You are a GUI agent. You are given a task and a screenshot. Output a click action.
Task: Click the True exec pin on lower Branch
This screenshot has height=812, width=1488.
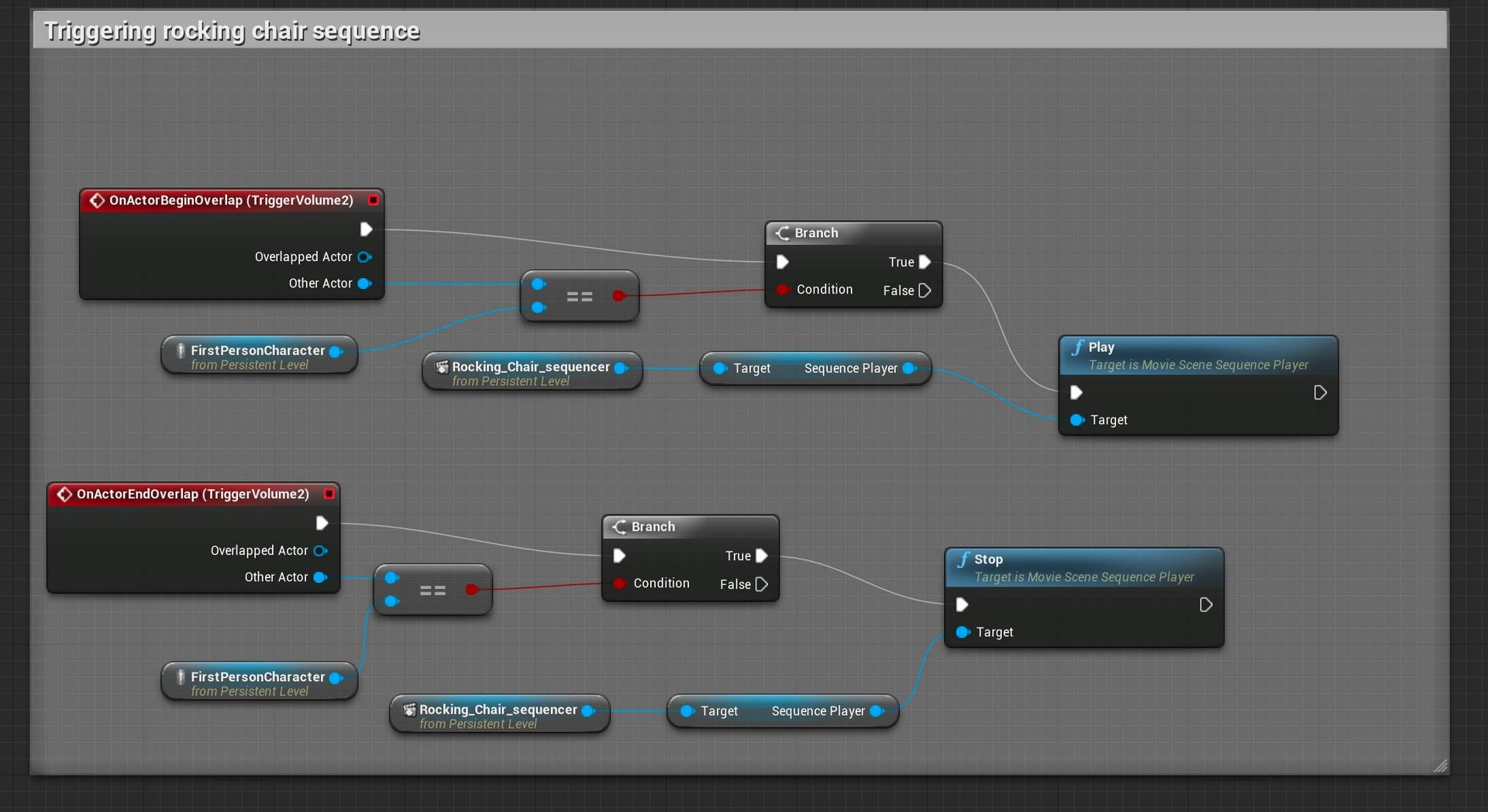point(761,556)
